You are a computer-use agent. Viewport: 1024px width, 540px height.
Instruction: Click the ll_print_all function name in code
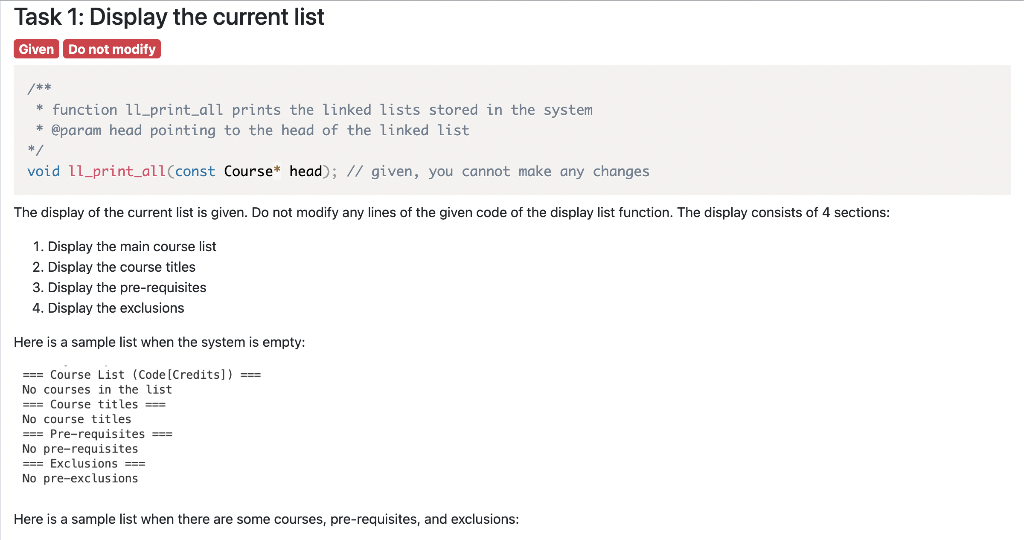click(x=117, y=171)
